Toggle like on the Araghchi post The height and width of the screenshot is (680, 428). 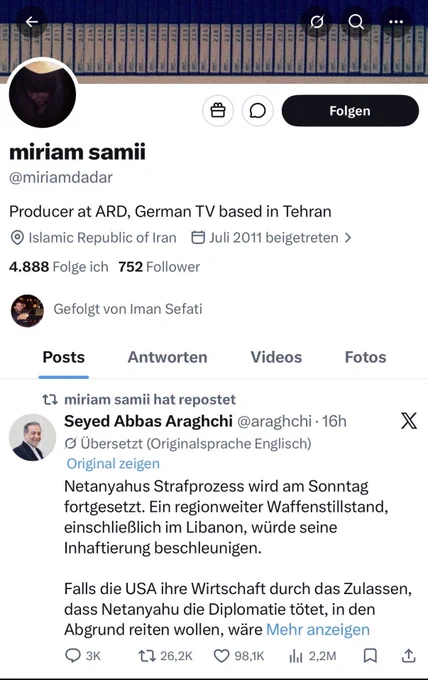tap(239, 655)
